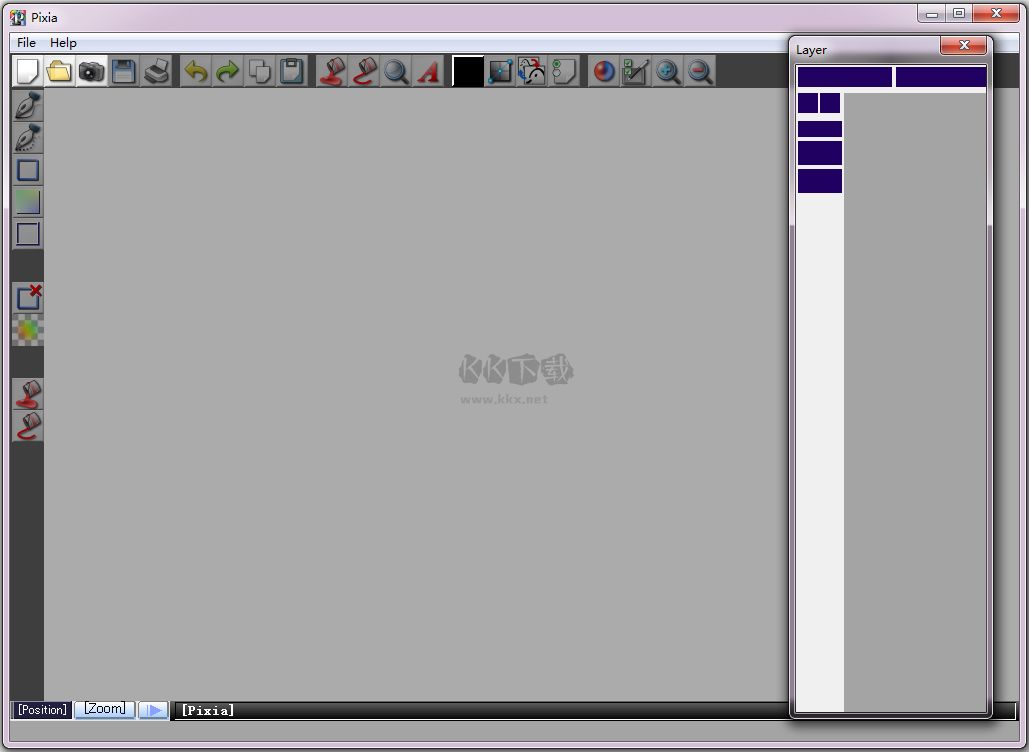Undo the last action
This screenshot has width=1029, height=752.
(196, 71)
